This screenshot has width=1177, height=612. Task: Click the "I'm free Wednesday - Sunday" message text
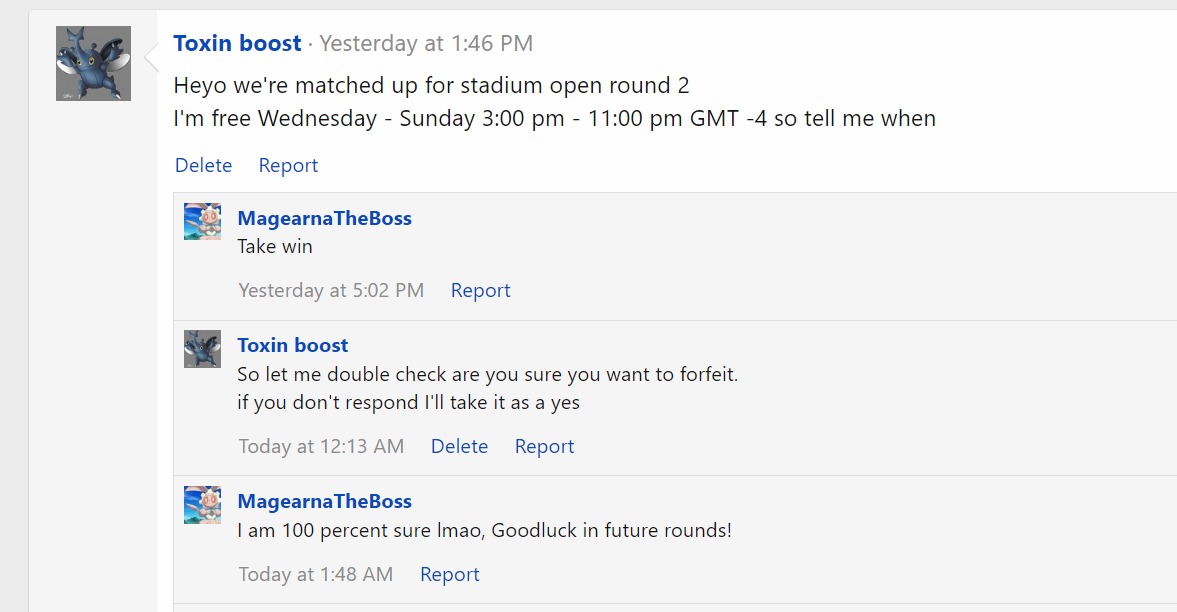(554, 118)
